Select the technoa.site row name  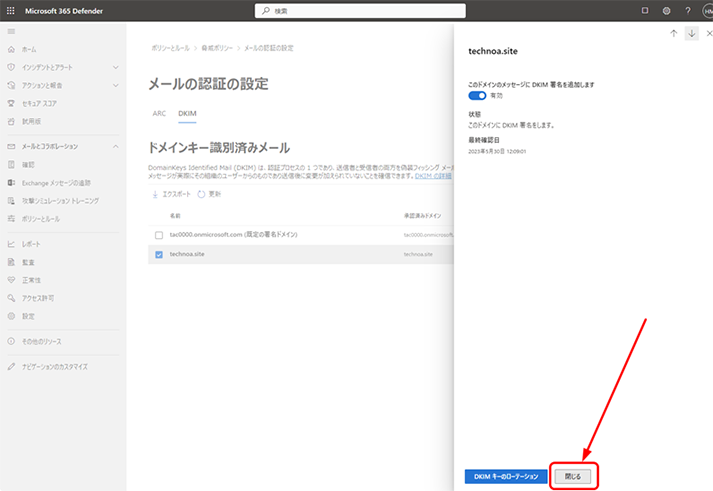[187, 254]
